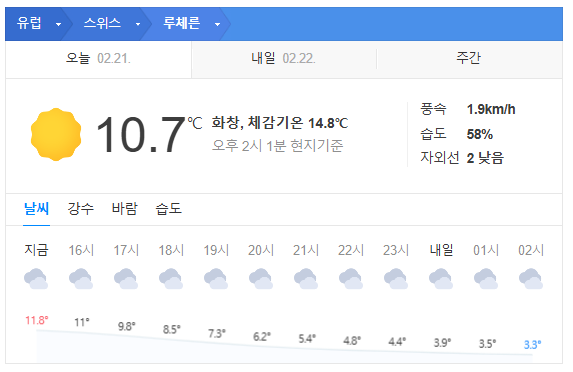Click the 3.9° temperature value
Screen dimensions: 573x372
point(442,343)
